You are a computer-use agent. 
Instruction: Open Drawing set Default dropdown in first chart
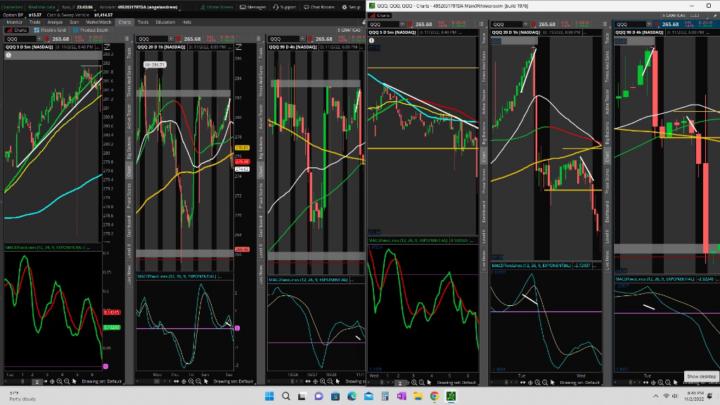[x=104, y=383]
